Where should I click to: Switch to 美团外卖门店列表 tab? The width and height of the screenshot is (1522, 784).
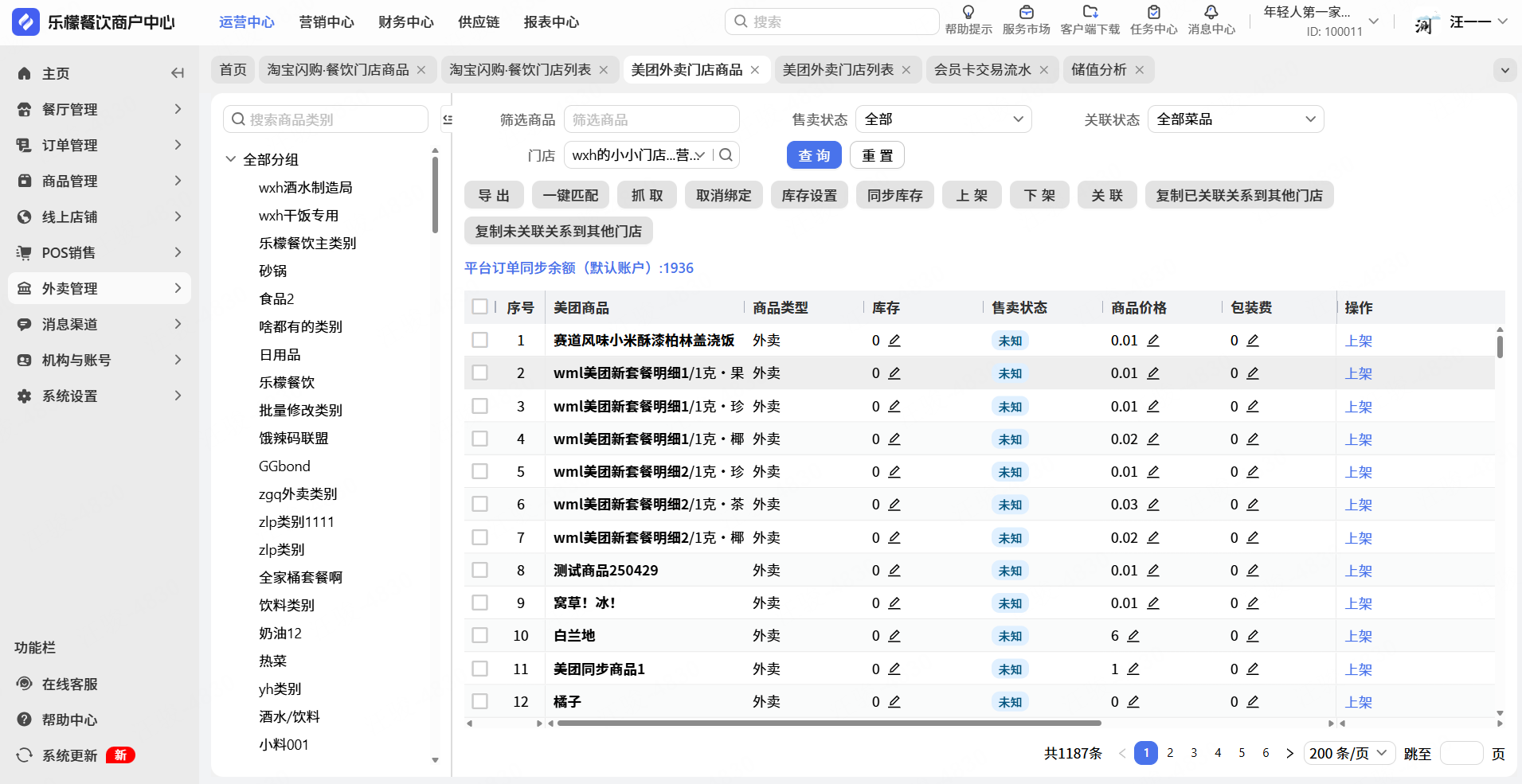[838, 70]
